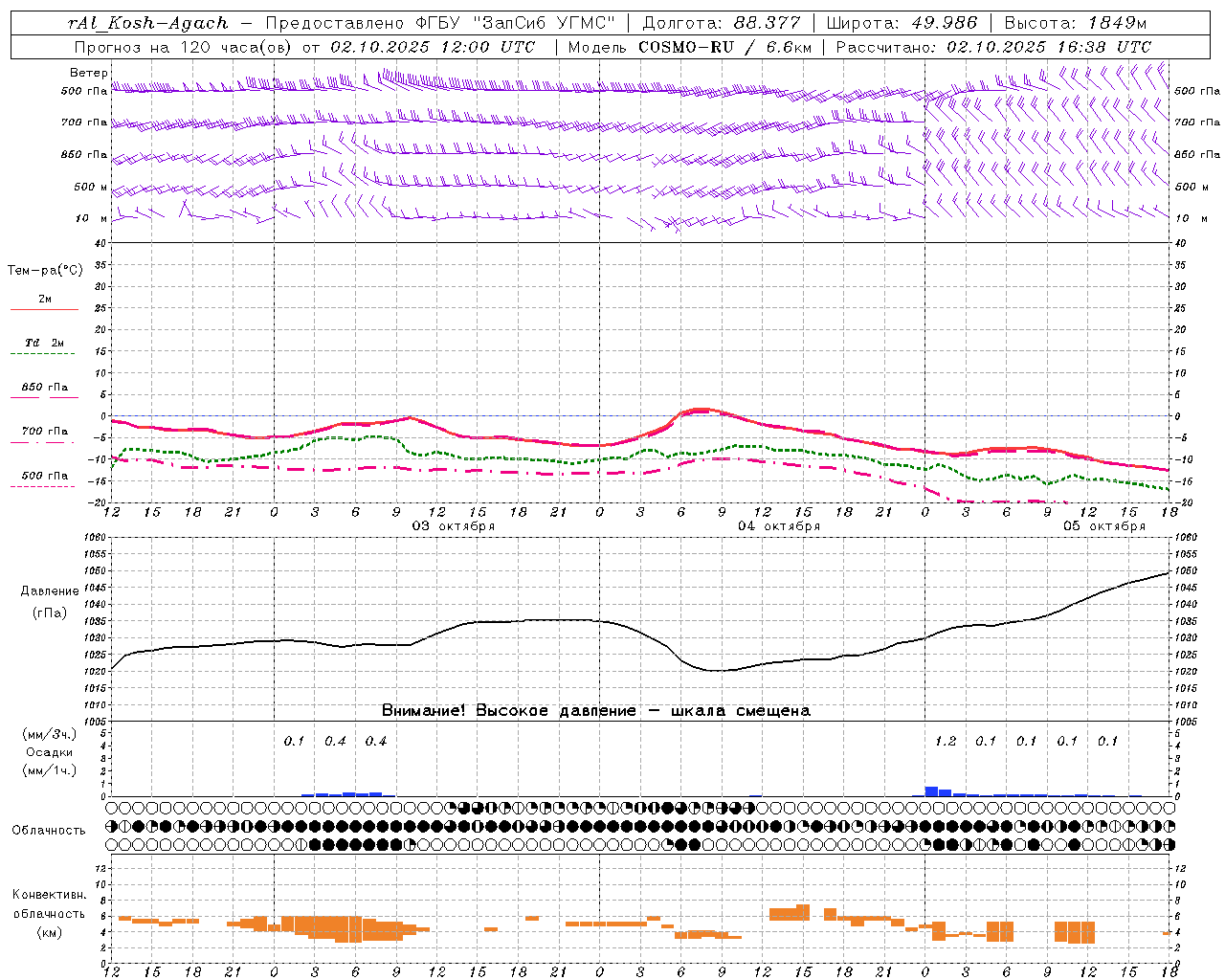Click the date label "05 октября"
1225x980 pixels.
1104,526
